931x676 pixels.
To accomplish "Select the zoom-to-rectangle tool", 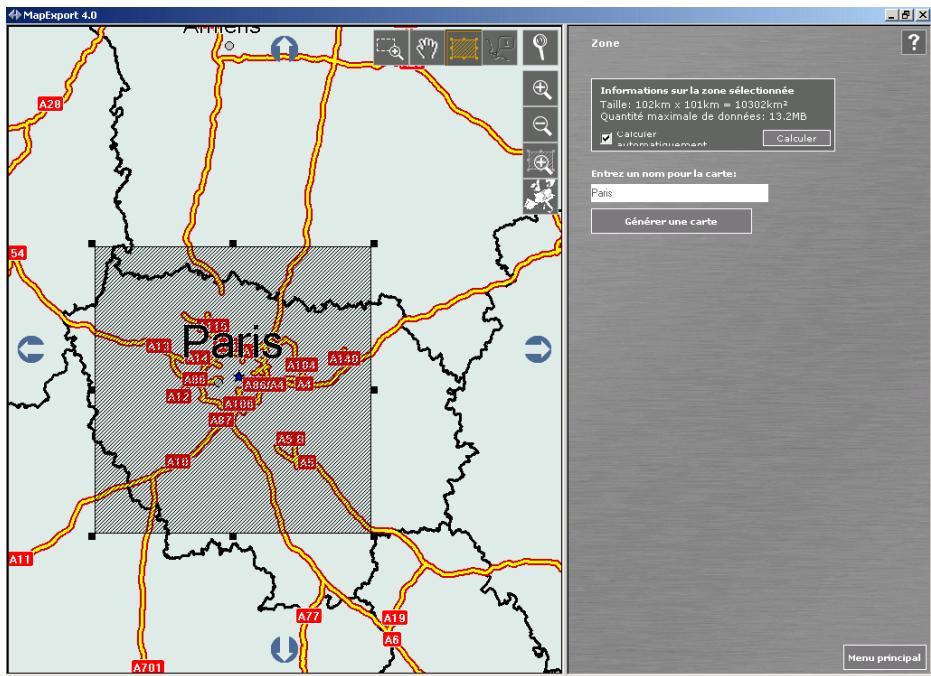I will 391,47.
